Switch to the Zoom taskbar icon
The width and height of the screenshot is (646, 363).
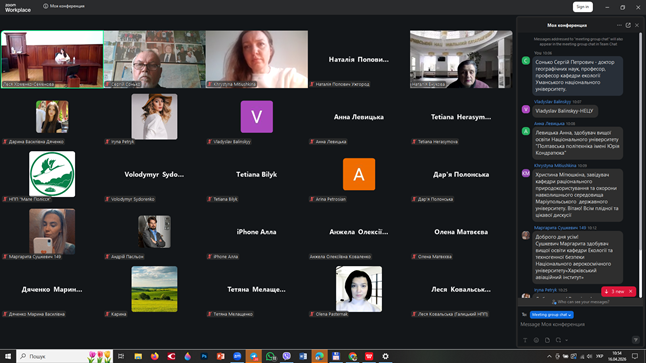237,356
